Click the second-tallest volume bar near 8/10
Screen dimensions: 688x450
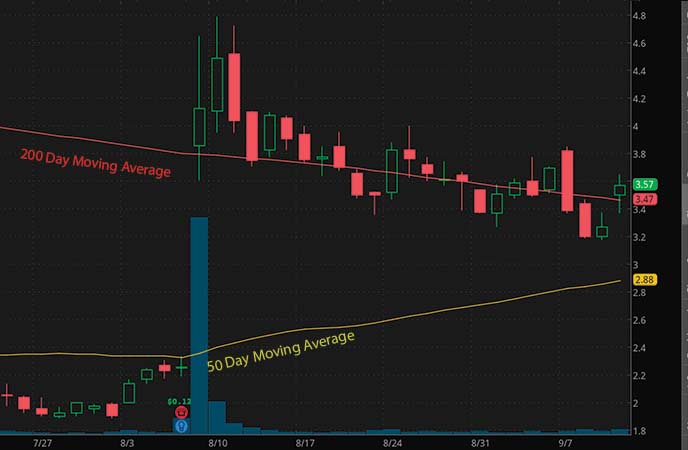(217, 418)
